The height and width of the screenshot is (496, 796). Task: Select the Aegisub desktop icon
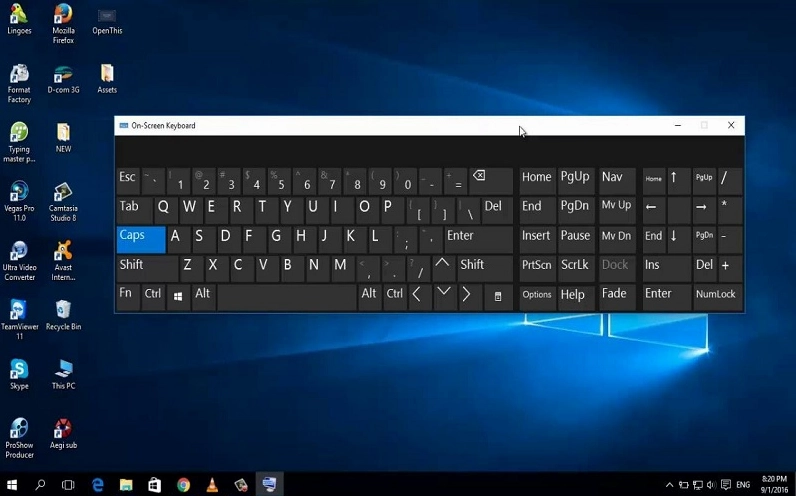click(x=63, y=434)
